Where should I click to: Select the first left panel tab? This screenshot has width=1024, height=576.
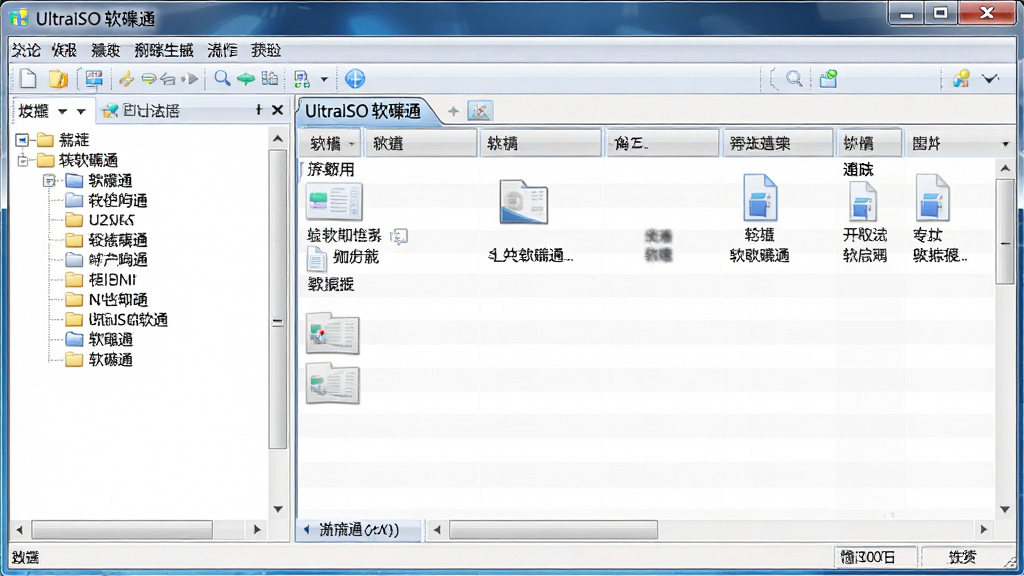(33, 111)
